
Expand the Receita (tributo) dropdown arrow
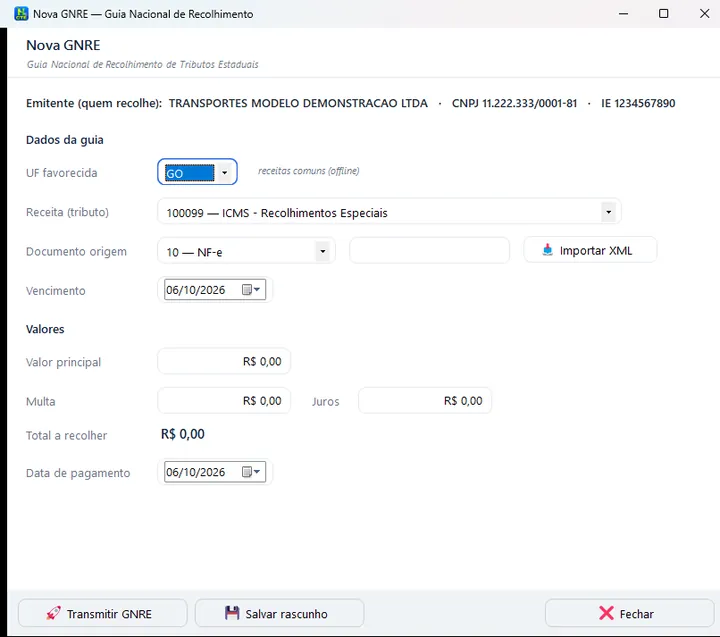coord(608,212)
